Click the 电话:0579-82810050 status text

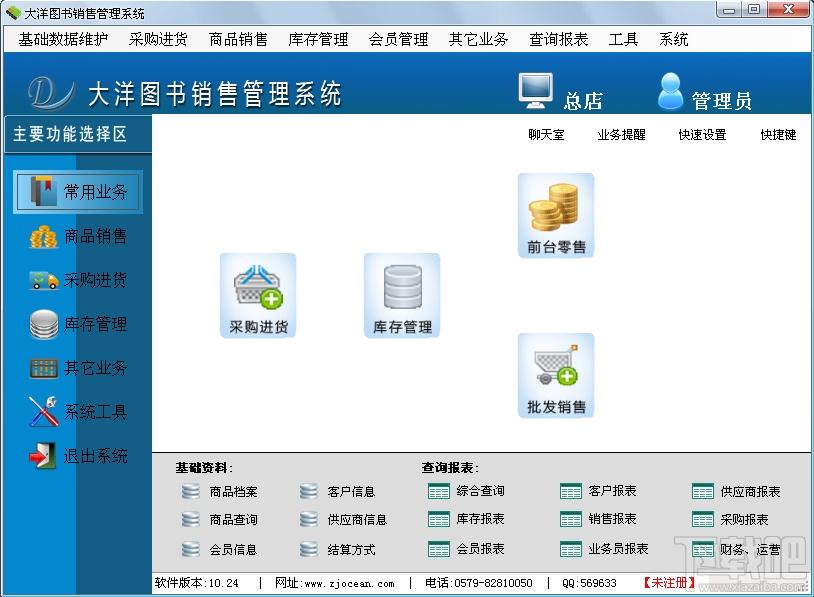click(479, 583)
